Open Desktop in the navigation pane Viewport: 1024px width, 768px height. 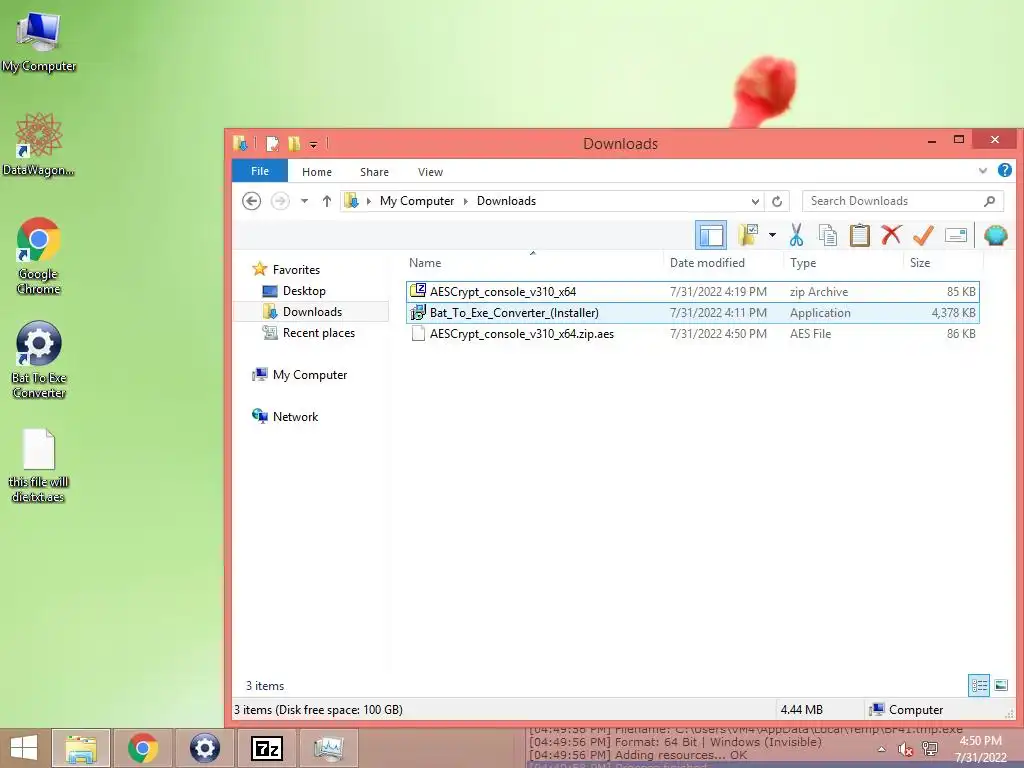[x=294, y=291]
